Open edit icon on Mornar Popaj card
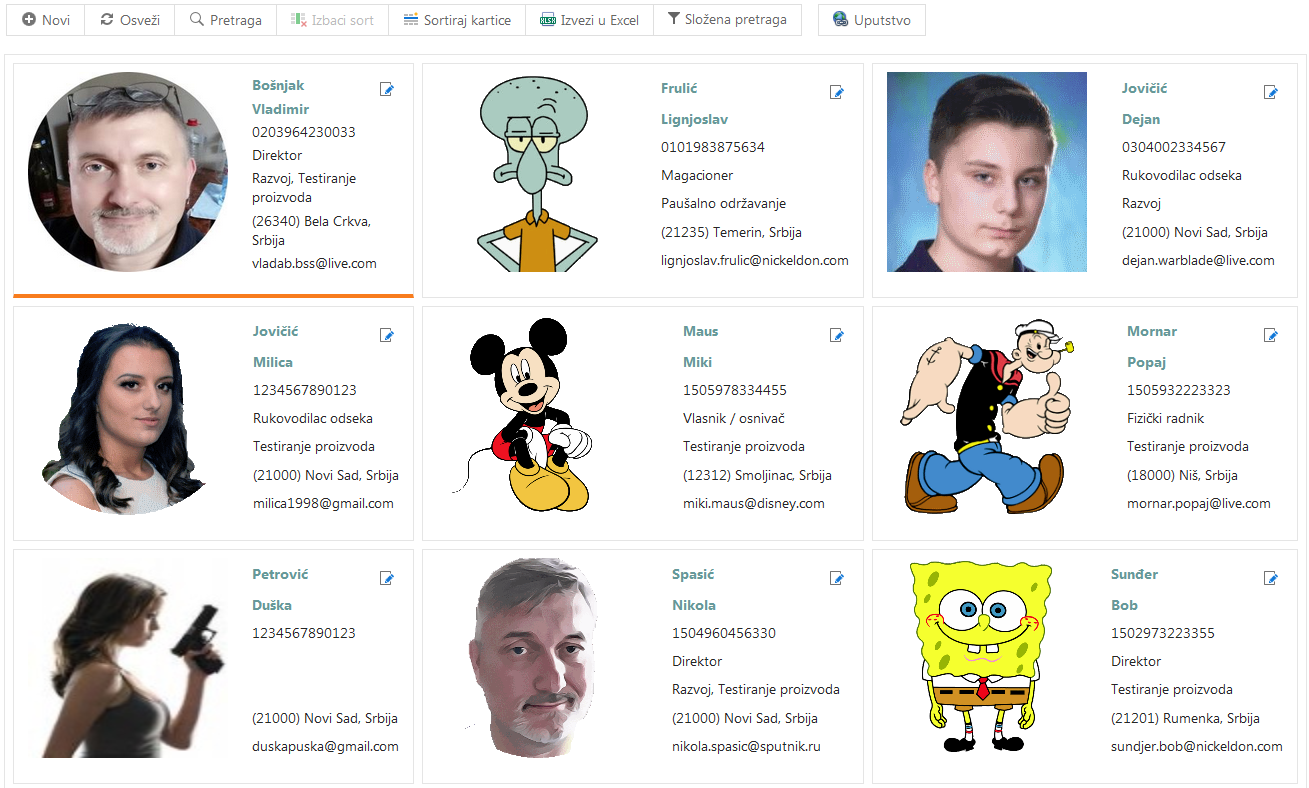Image resolution: width=1309 pixels, height=788 pixels. coord(1271,336)
